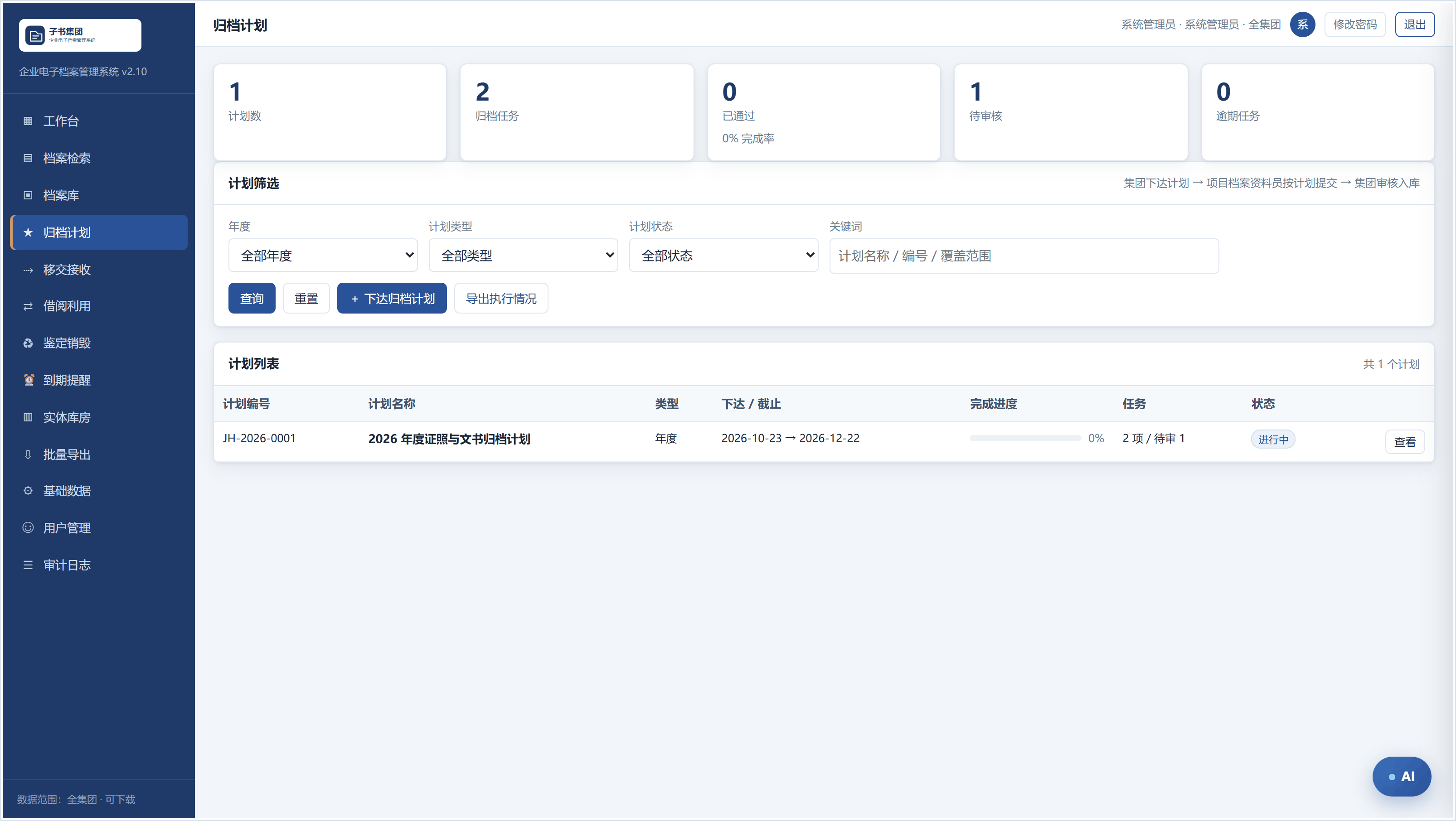Click the 完成进度 column header

pos(993,404)
